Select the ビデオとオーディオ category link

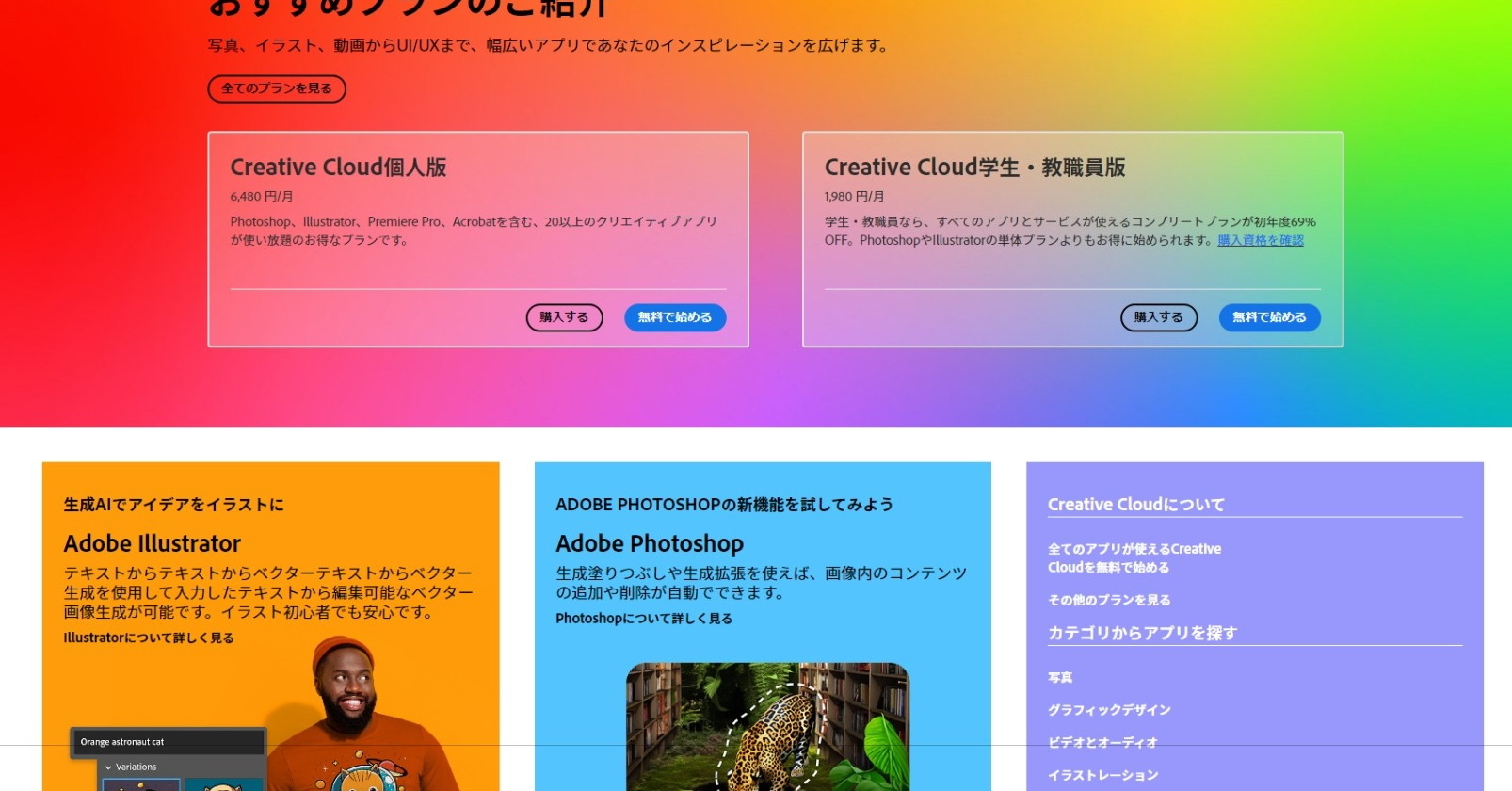(1102, 742)
